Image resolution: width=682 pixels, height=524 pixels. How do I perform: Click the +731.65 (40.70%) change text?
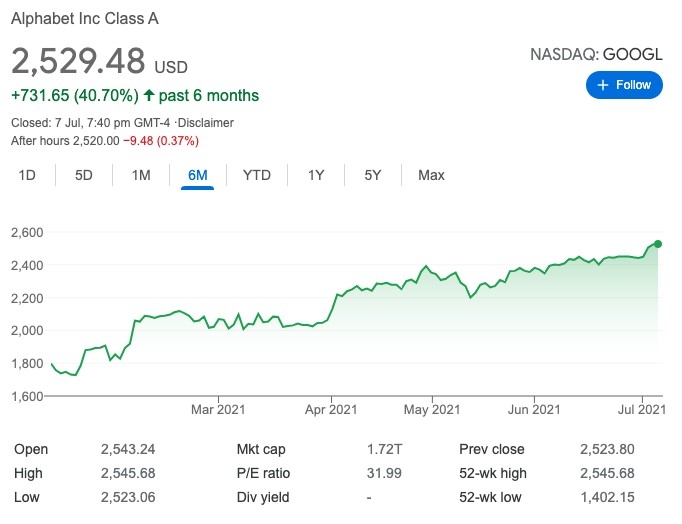pyautogui.click(x=75, y=96)
